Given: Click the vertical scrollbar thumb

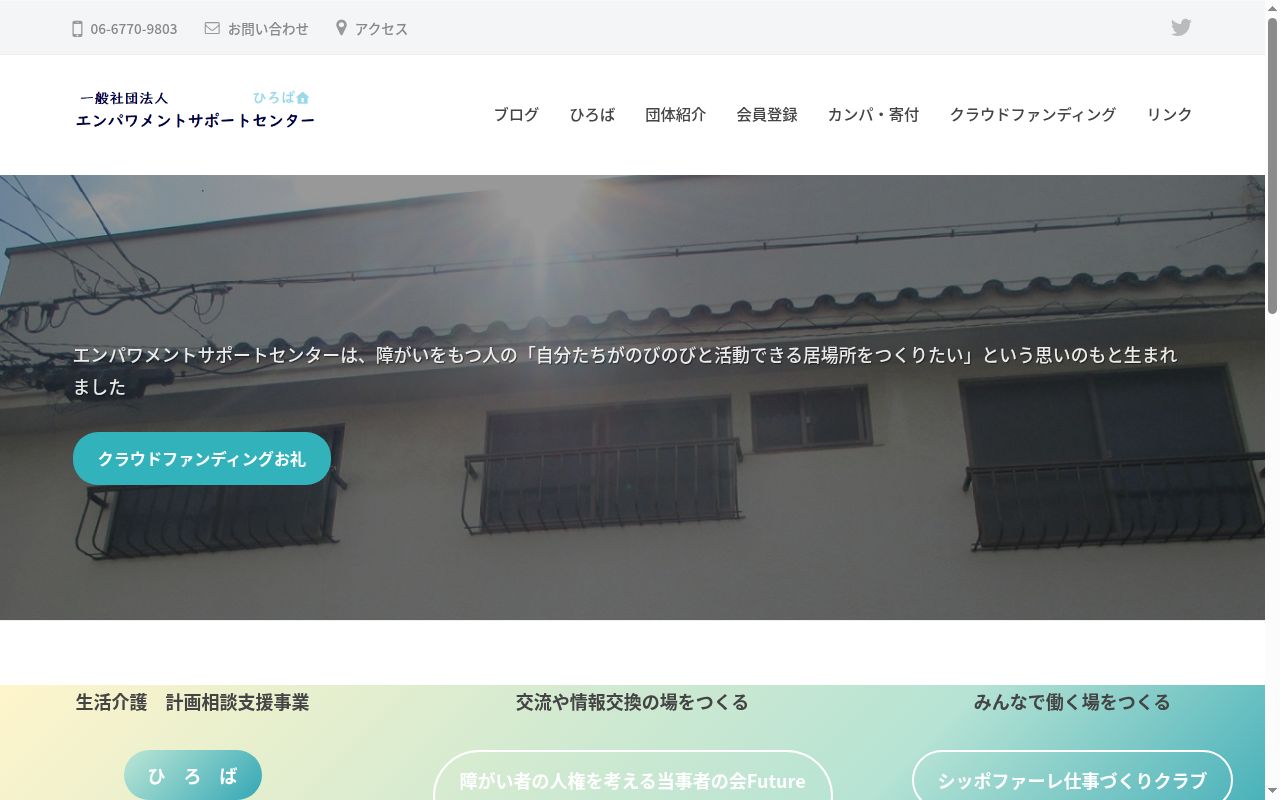Looking at the screenshot, I should [1272, 165].
